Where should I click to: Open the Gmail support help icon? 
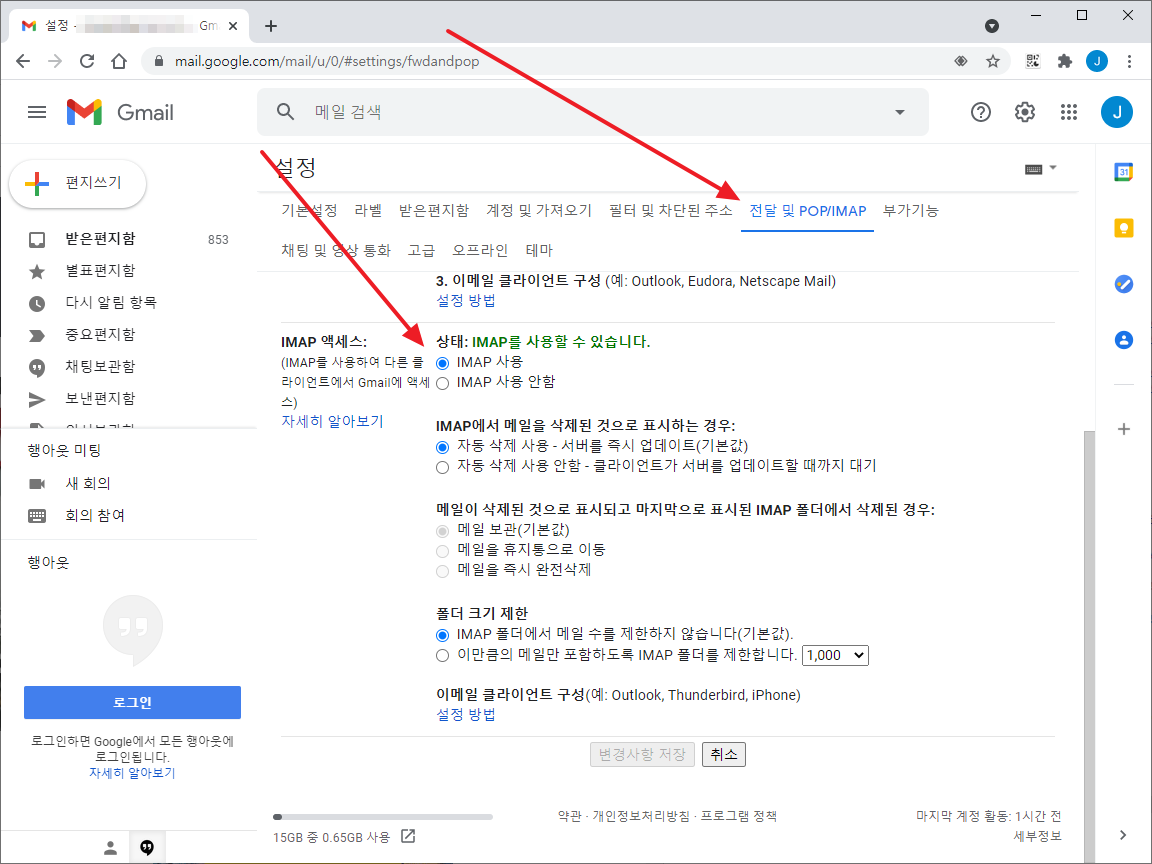coord(981,112)
